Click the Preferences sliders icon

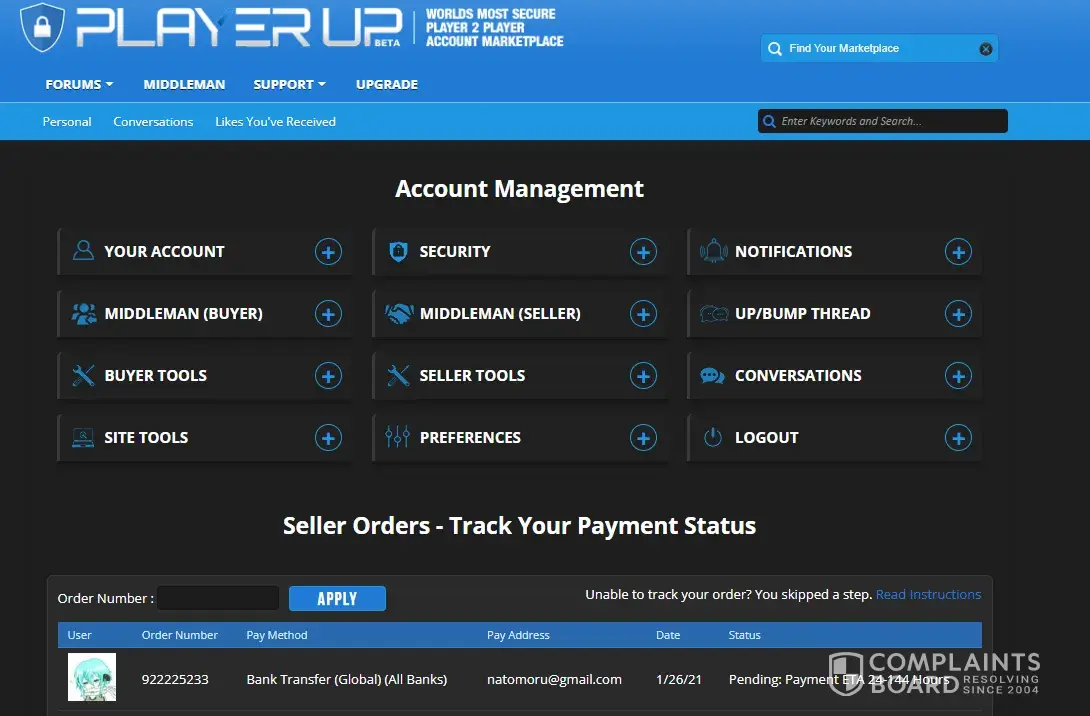(x=398, y=438)
